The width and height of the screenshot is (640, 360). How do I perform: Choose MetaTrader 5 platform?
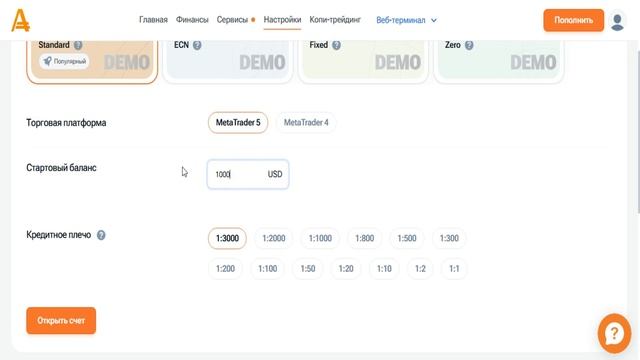[x=238, y=122]
